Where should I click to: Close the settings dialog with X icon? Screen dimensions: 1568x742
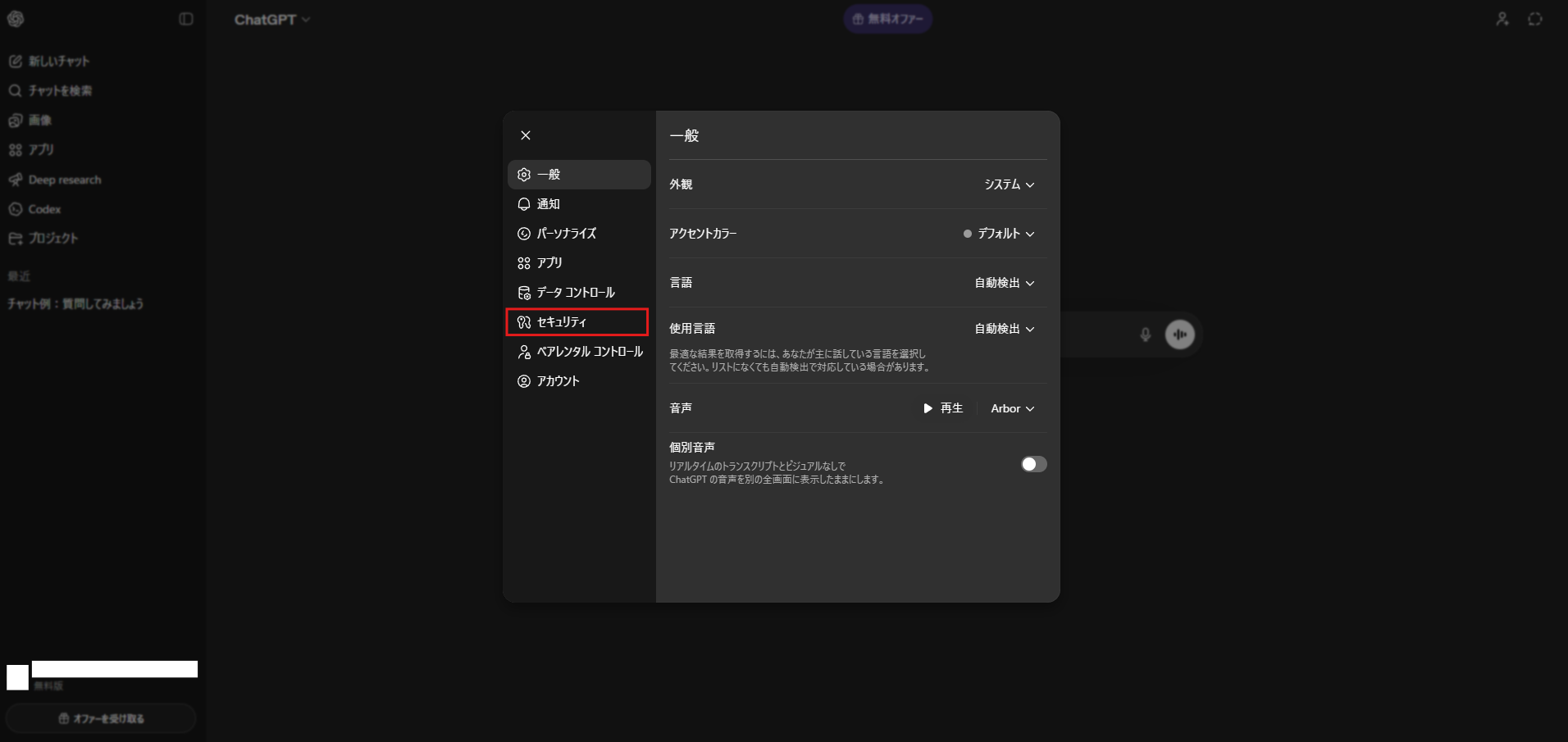coord(526,135)
